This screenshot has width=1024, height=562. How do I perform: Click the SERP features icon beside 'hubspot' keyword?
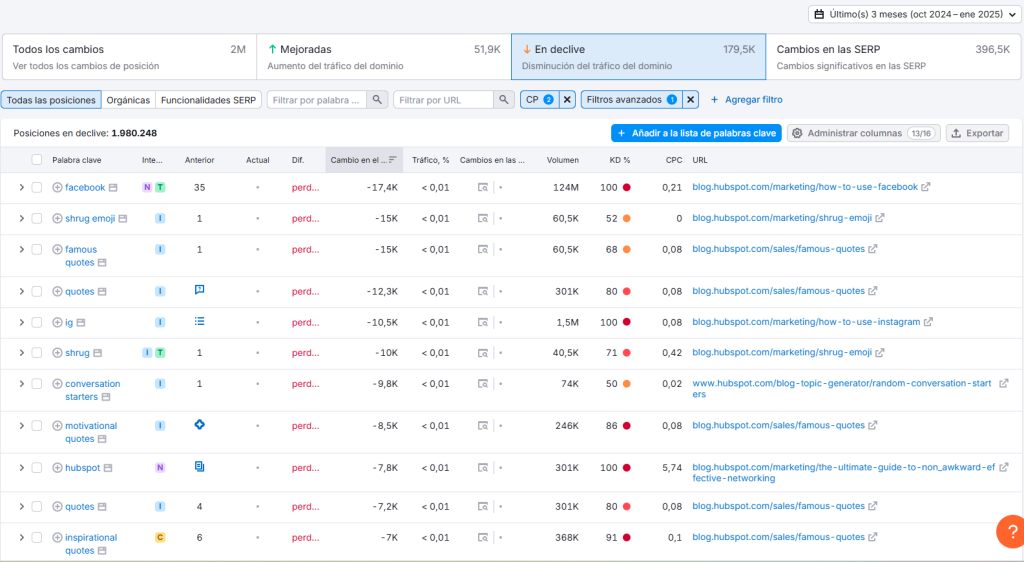coord(108,468)
